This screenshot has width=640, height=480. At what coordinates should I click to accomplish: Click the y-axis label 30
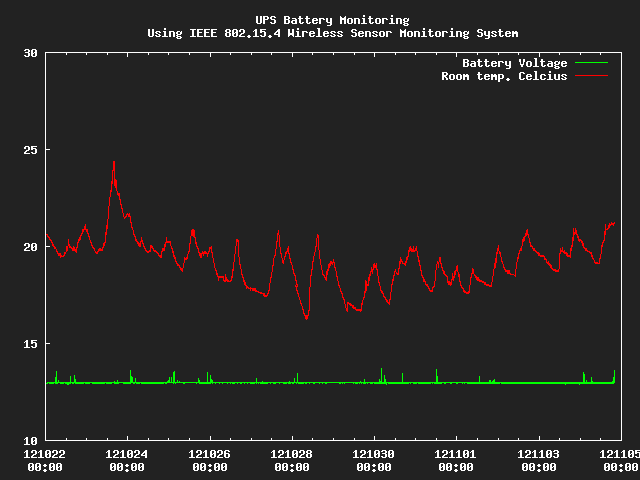29,54
